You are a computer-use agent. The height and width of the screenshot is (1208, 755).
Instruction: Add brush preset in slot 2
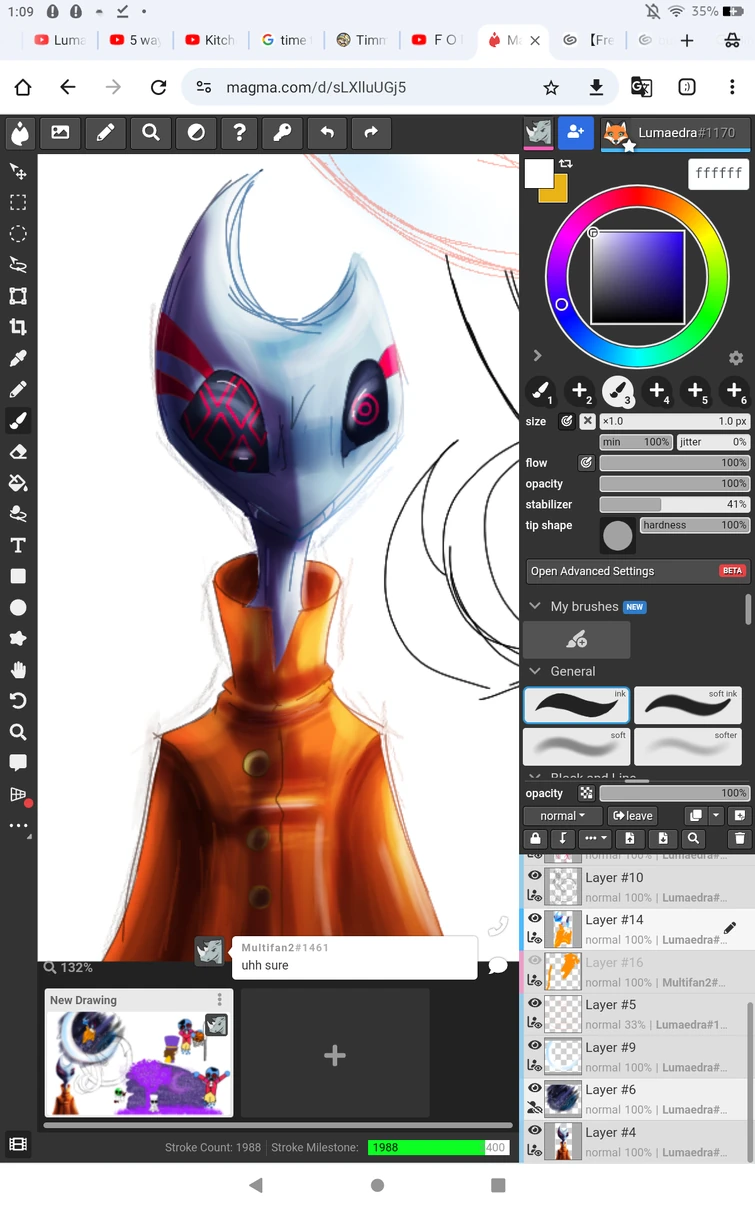579,391
